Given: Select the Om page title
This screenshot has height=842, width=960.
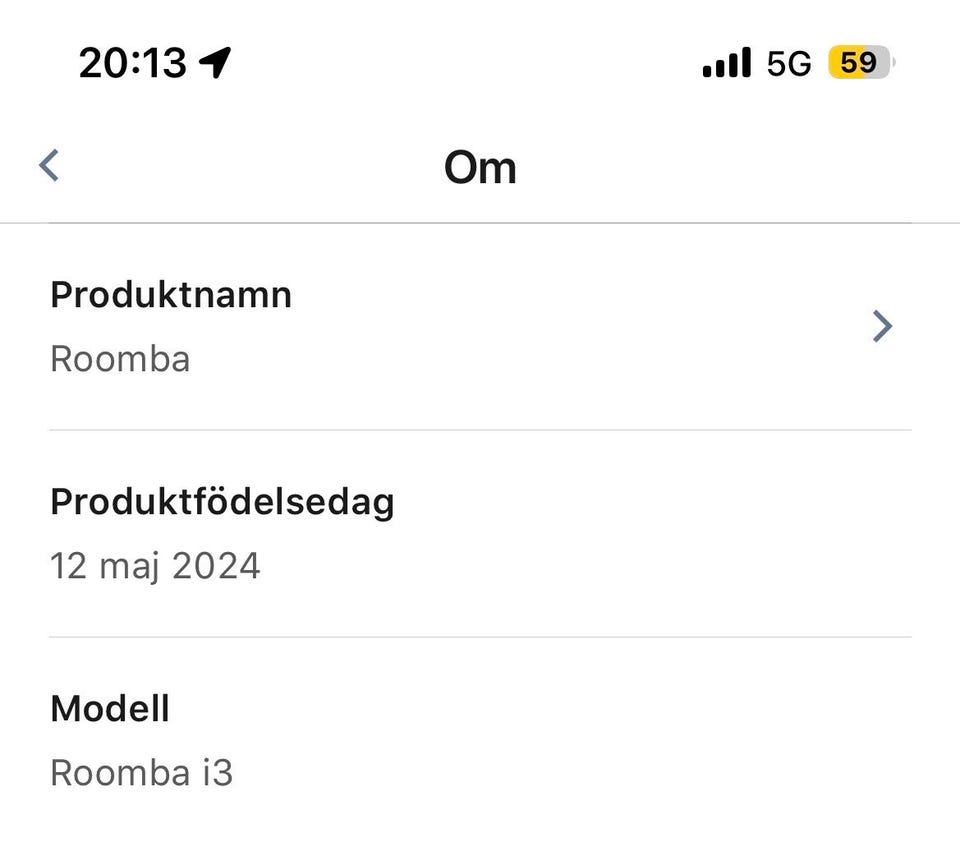Looking at the screenshot, I should click(480, 167).
